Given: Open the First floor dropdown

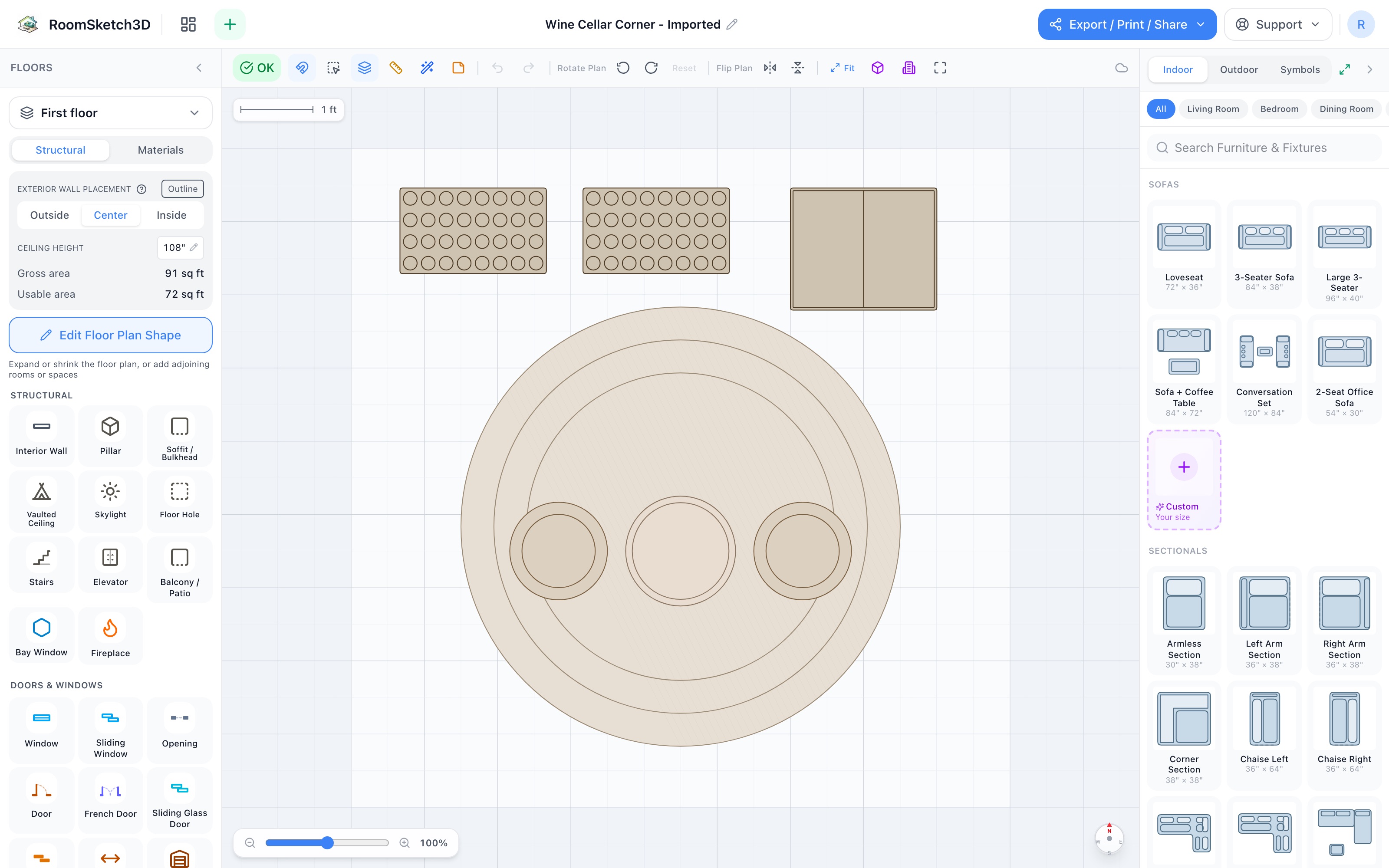Looking at the screenshot, I should 111,112.
